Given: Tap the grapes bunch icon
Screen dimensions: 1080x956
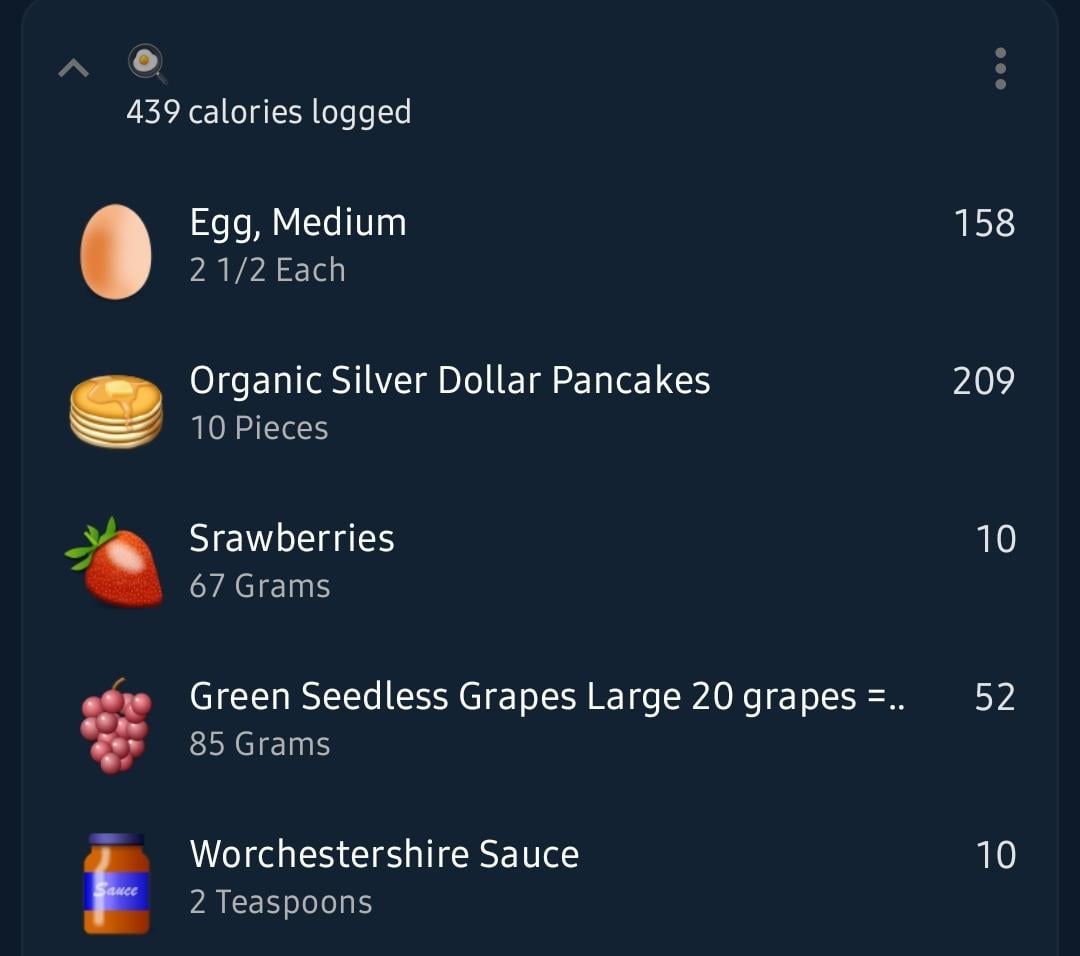Looking at the screenshot, I should [116, 726].
